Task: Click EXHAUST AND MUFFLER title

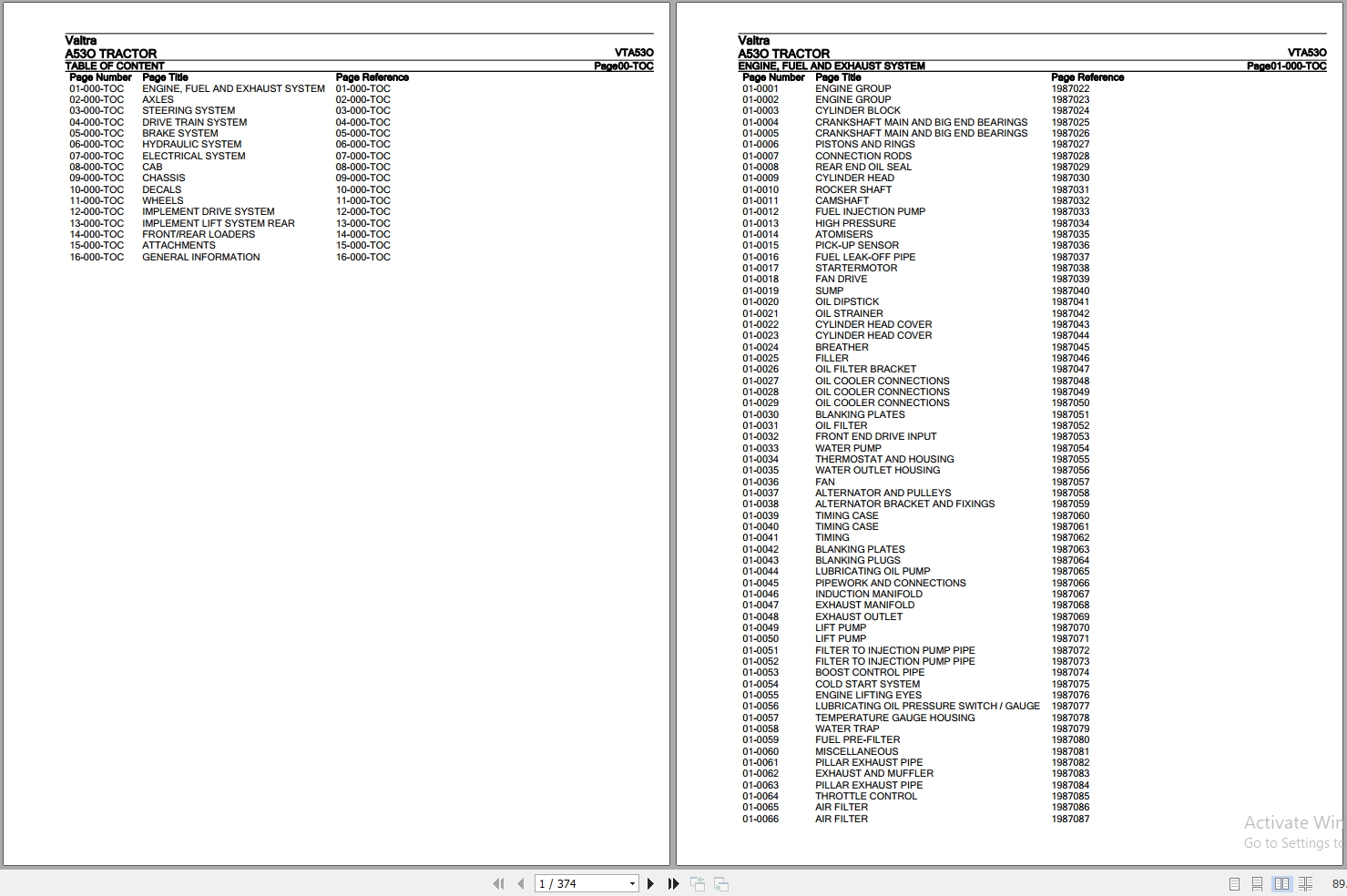Action: (x=873, y=773)
